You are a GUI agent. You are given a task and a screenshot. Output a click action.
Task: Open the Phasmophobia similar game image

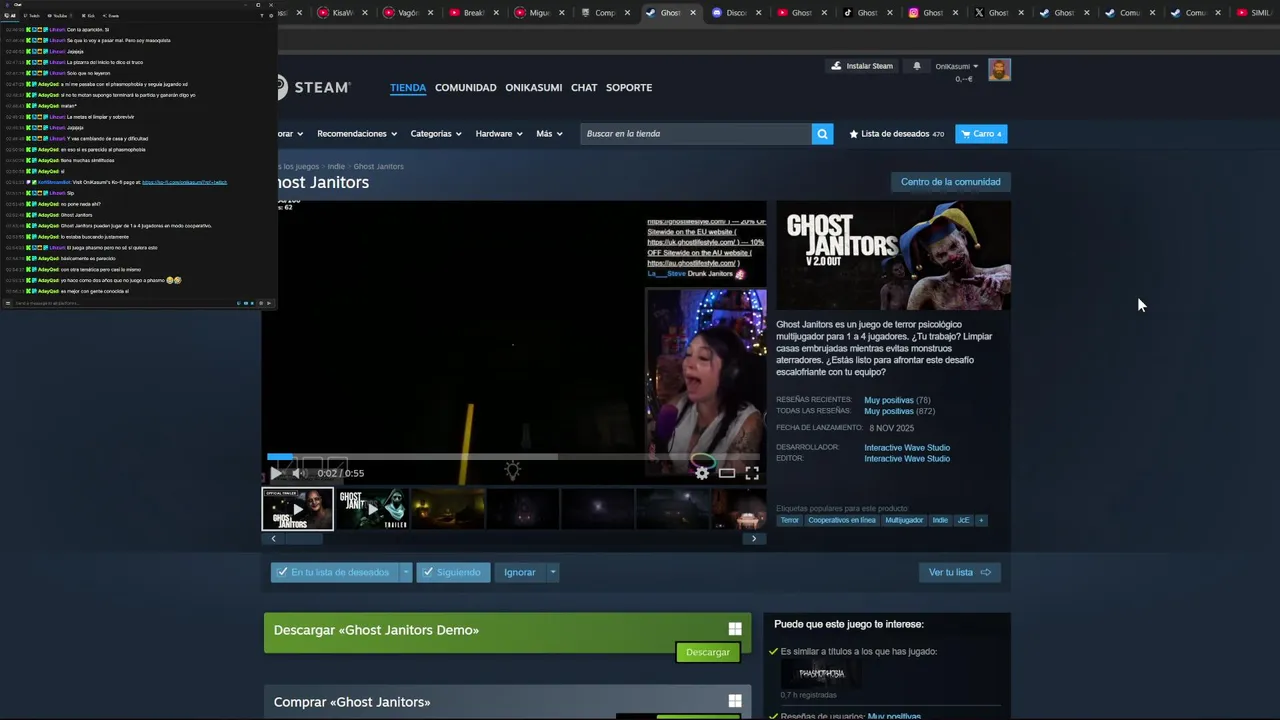click(x=821, y=674)
